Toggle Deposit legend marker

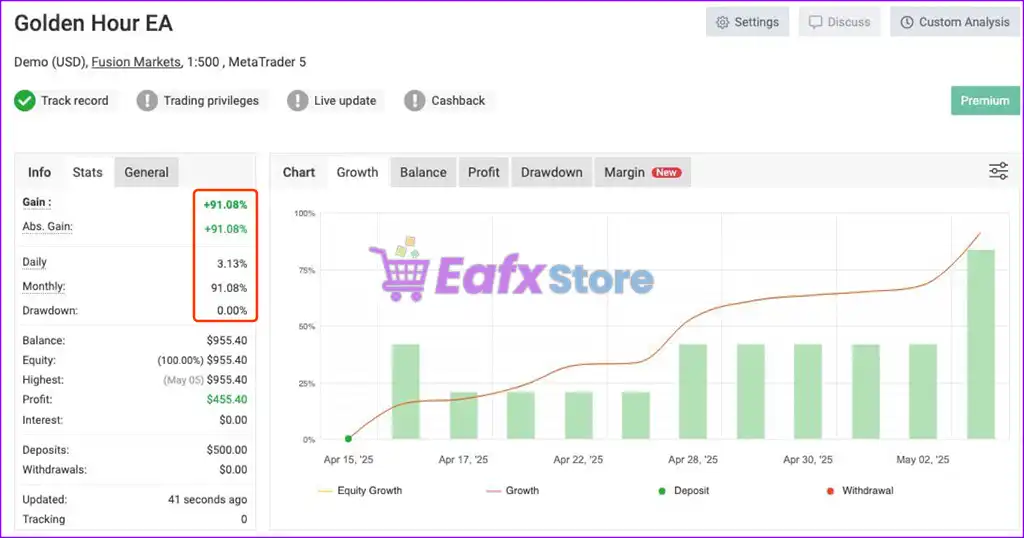pos(684,490)
